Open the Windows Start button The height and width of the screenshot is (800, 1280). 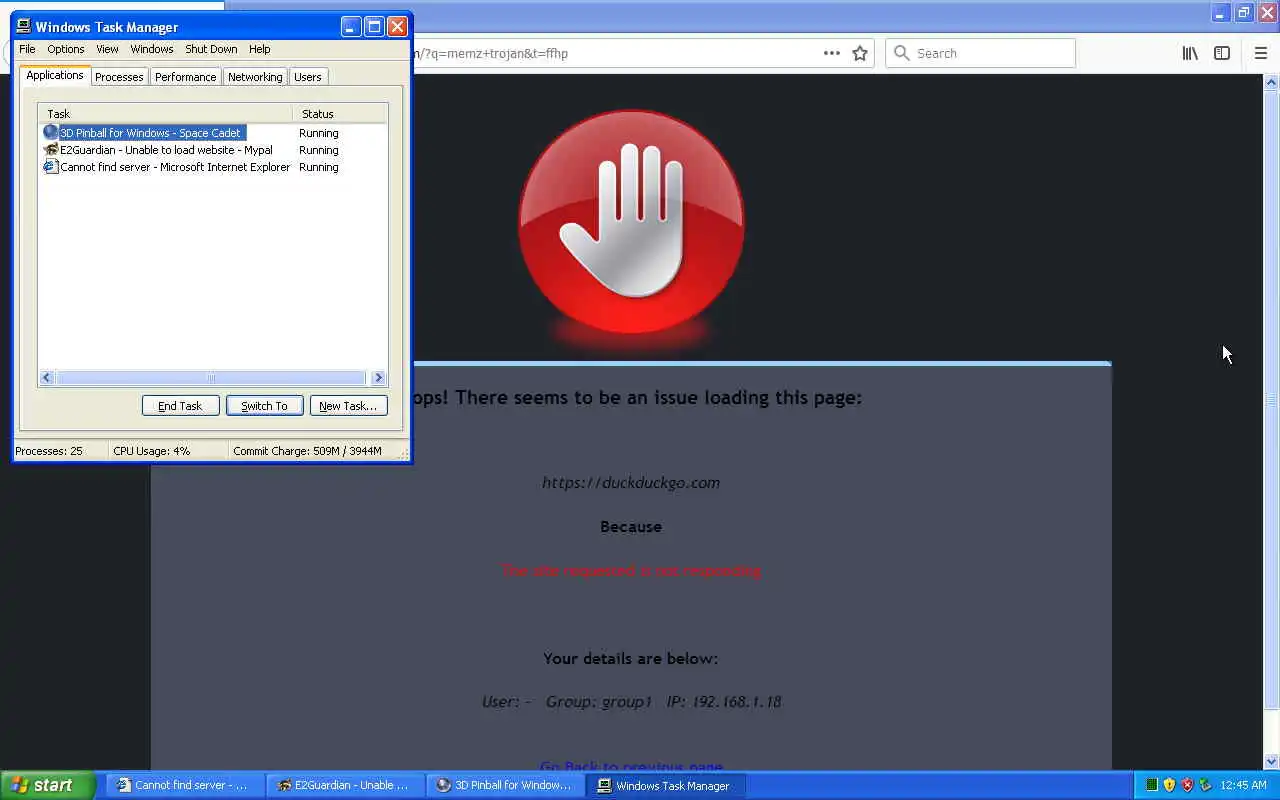pyautogui.click(x=48, y=785)
